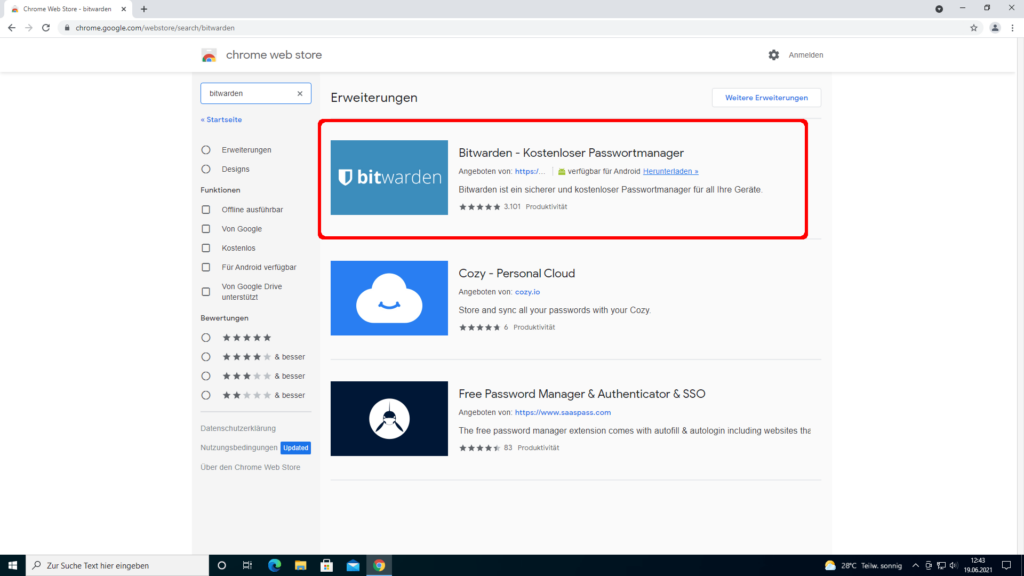The image size is (1024, 576).
Task: Open the cozy.io provider link
Action: (x=527, y=292)
